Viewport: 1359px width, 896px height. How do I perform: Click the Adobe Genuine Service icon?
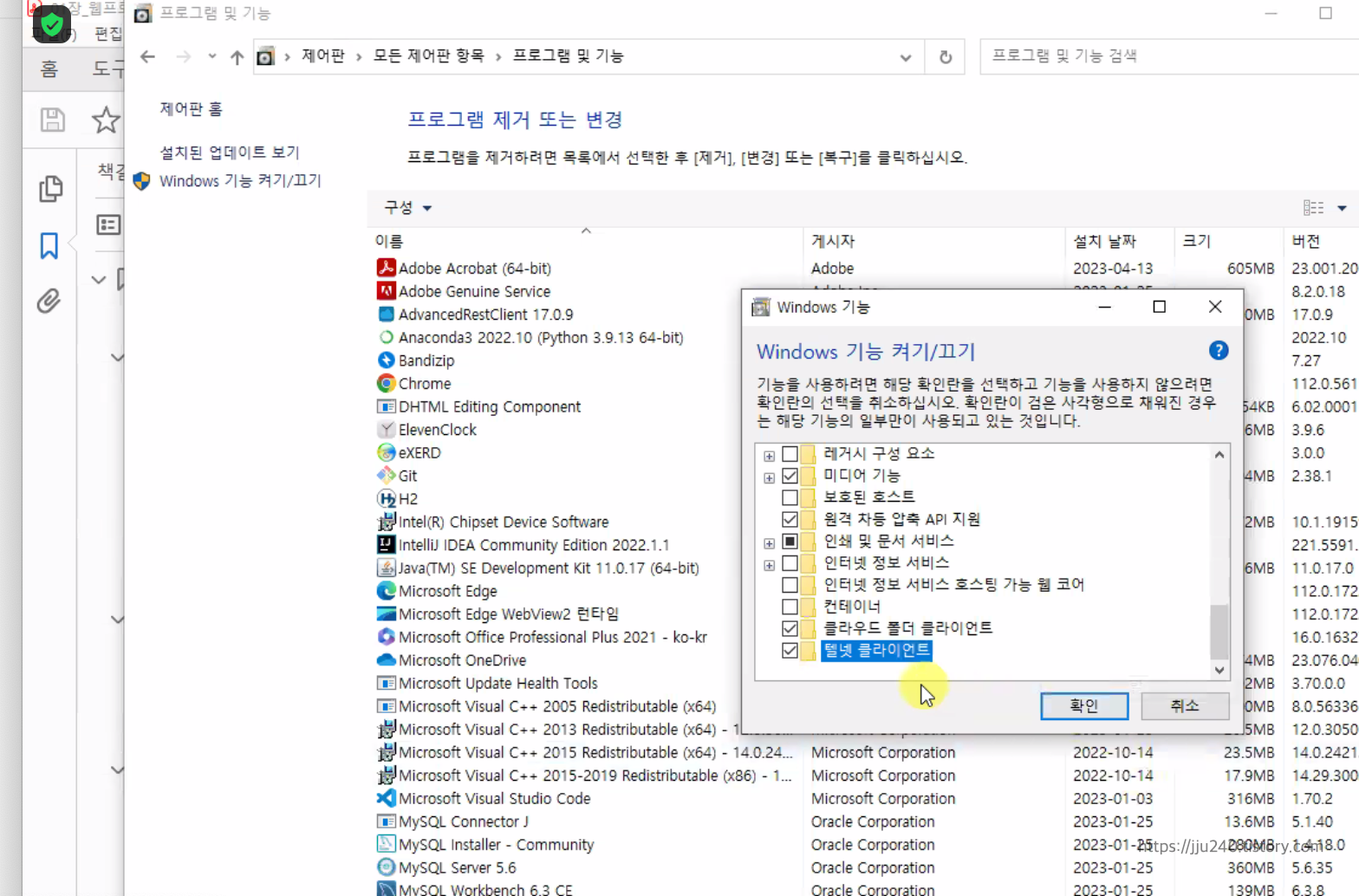pyautogui.click(x=386, y=291)
